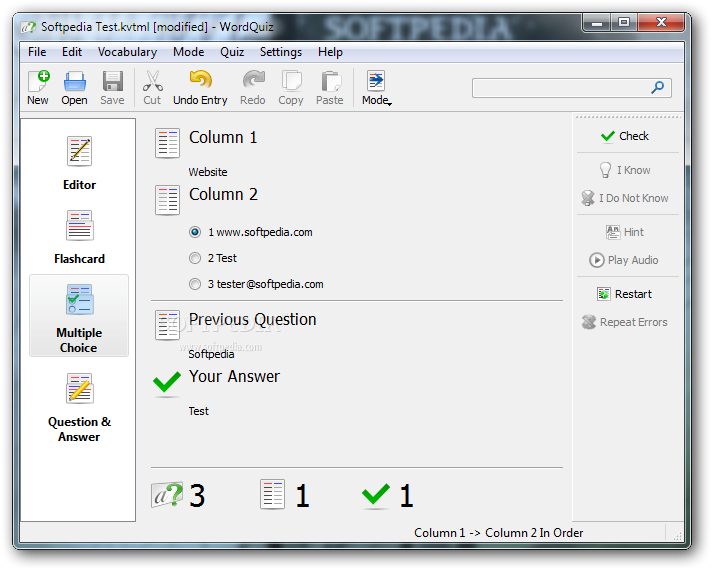This screenshot has height=570, width=712.
Task: Click Play Audio button
Action: (x=624, y=260)
